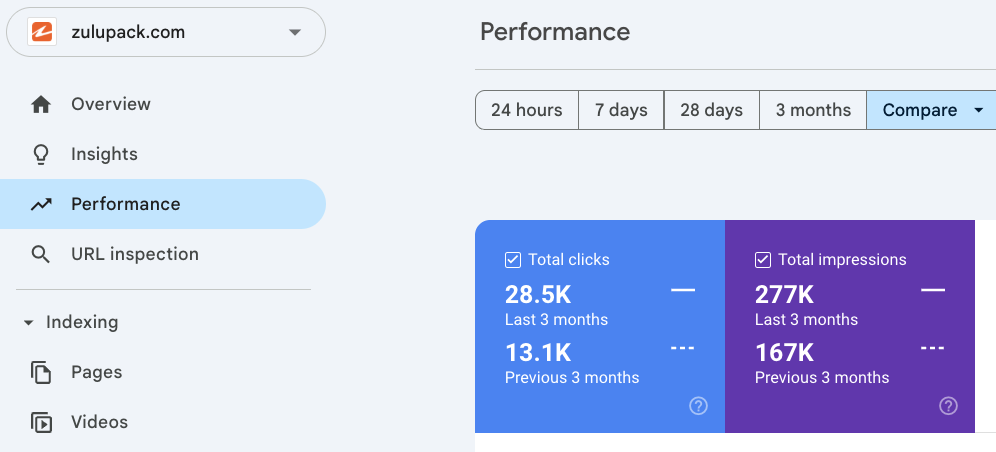This screenshot has width=996, height=452.
Task: Switch to the 28 days range
Action: [x=711, y=110]
